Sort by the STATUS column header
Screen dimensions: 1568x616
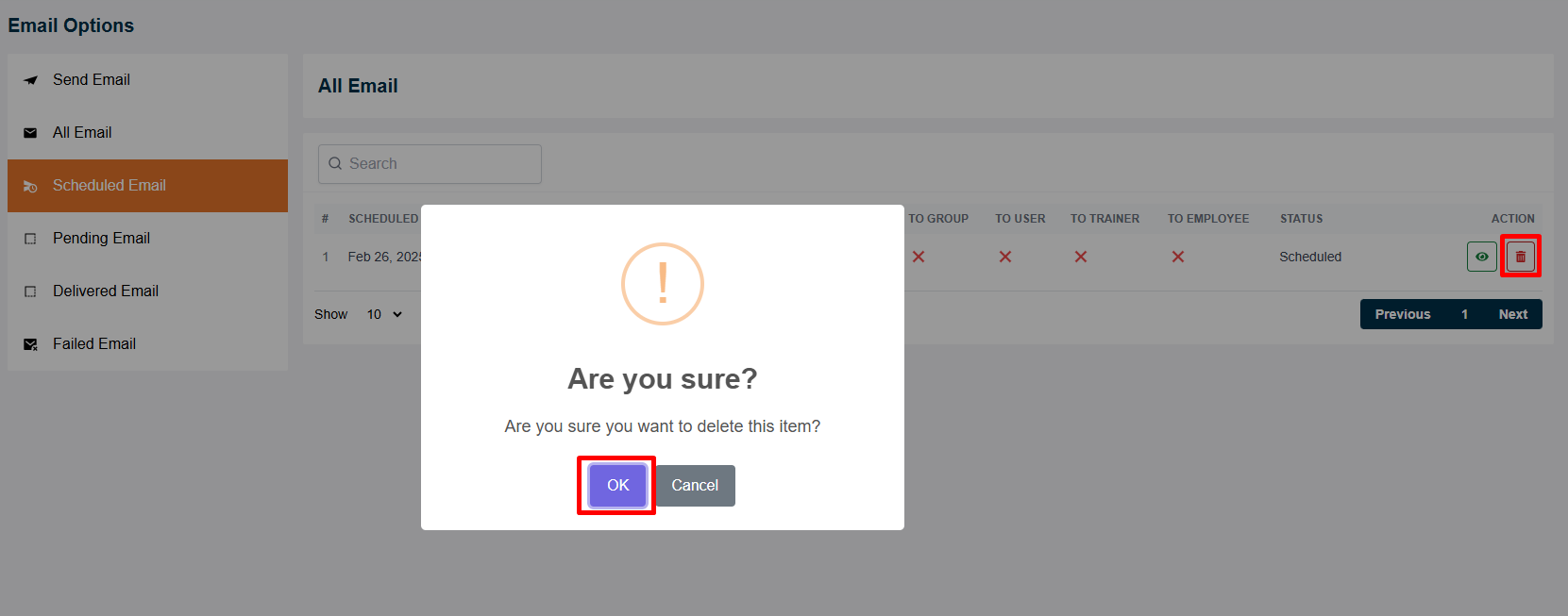point(1301,219)
